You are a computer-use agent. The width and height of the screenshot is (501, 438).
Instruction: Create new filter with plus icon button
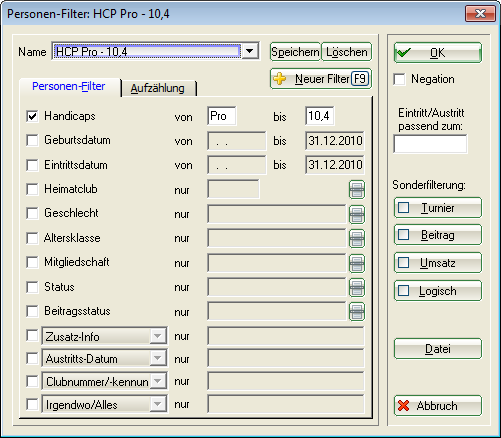click(x=321, y=79)
